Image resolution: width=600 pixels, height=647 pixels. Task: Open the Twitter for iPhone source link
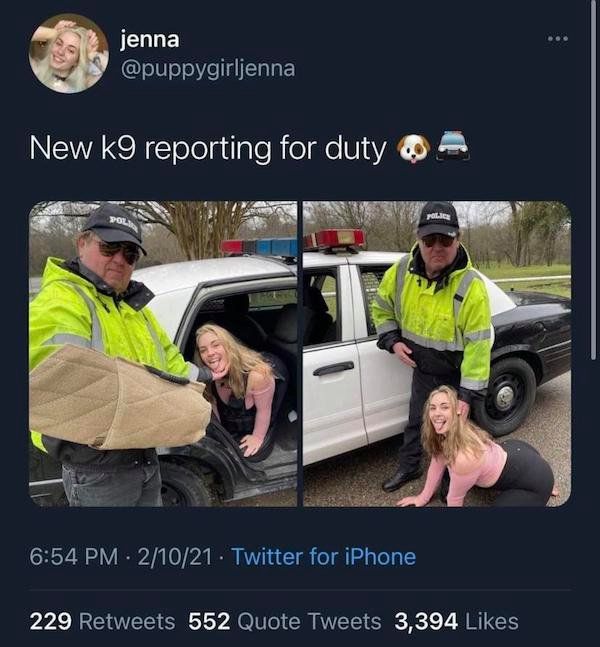point(324,557)
